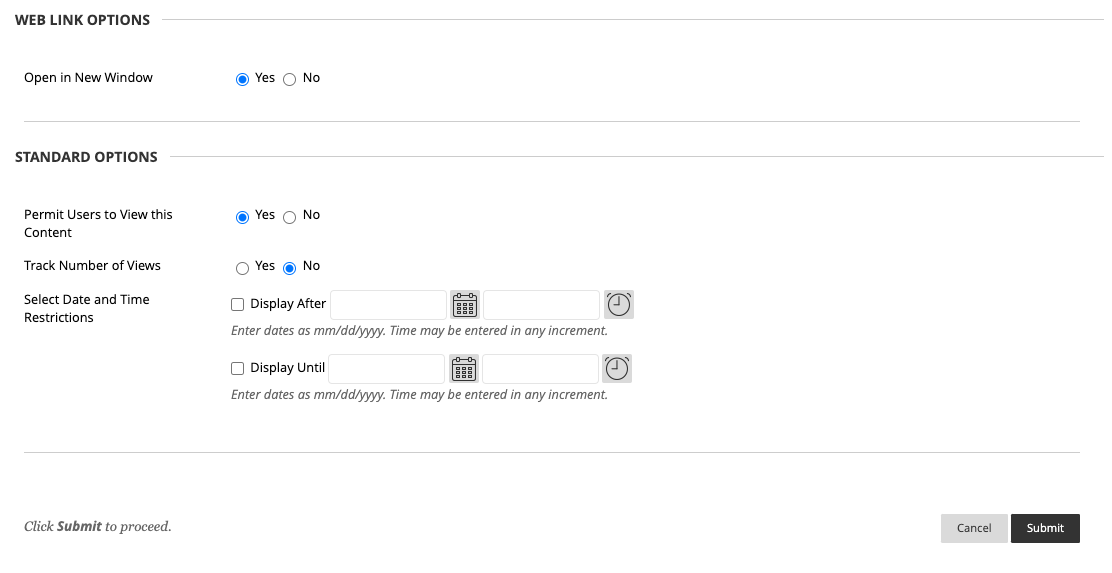Select Yes for Open in New Window
1112x573 pixels.
[x=242, y=80]
